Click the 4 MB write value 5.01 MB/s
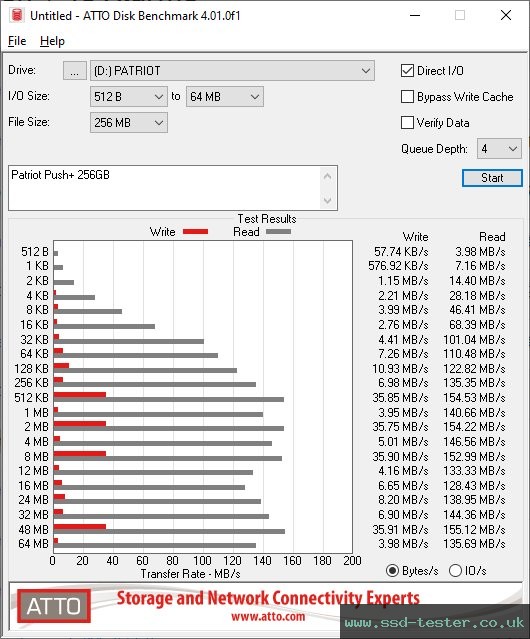 click(403, 442)
